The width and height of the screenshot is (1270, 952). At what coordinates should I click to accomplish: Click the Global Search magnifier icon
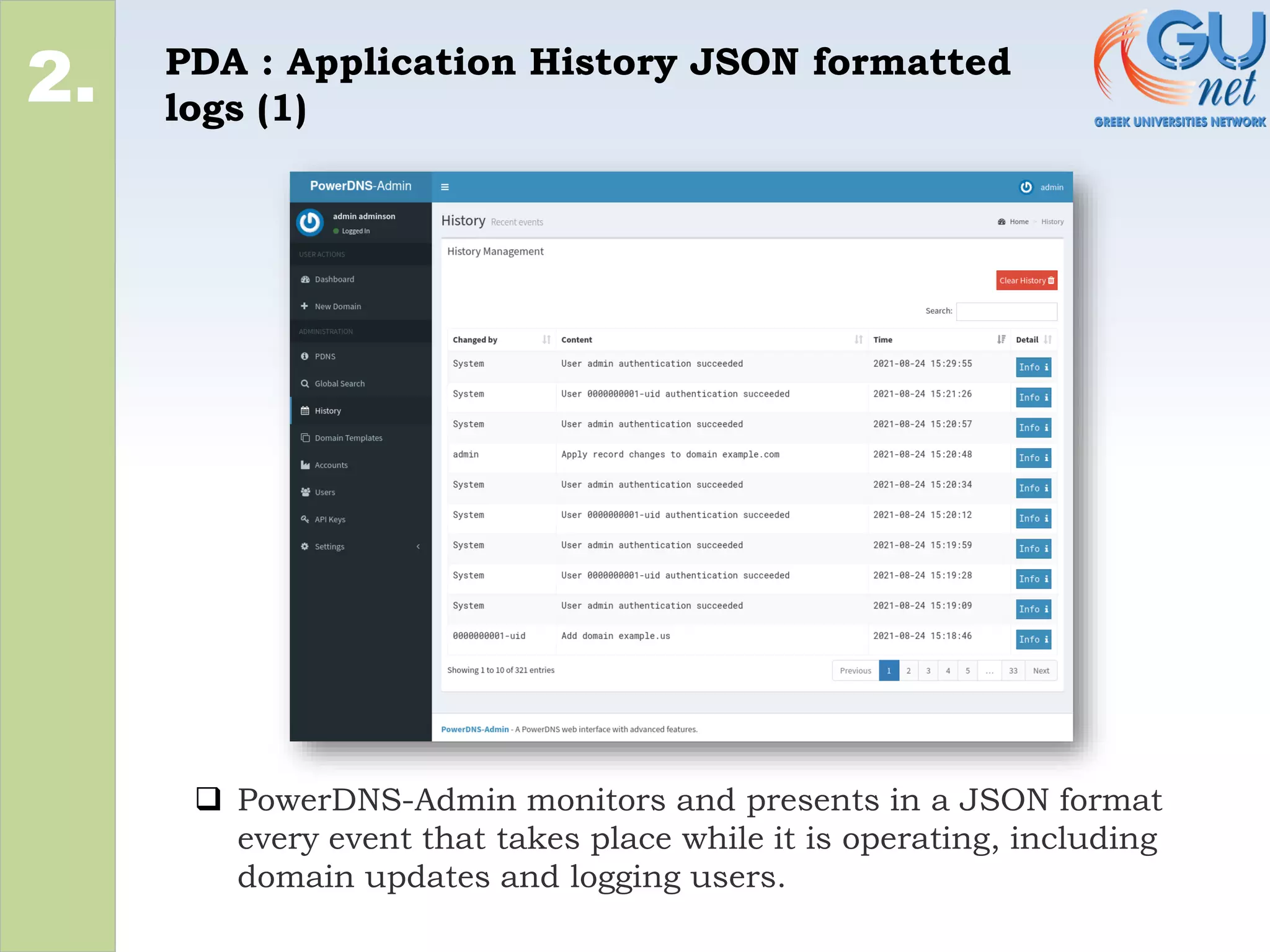point(305,384)
